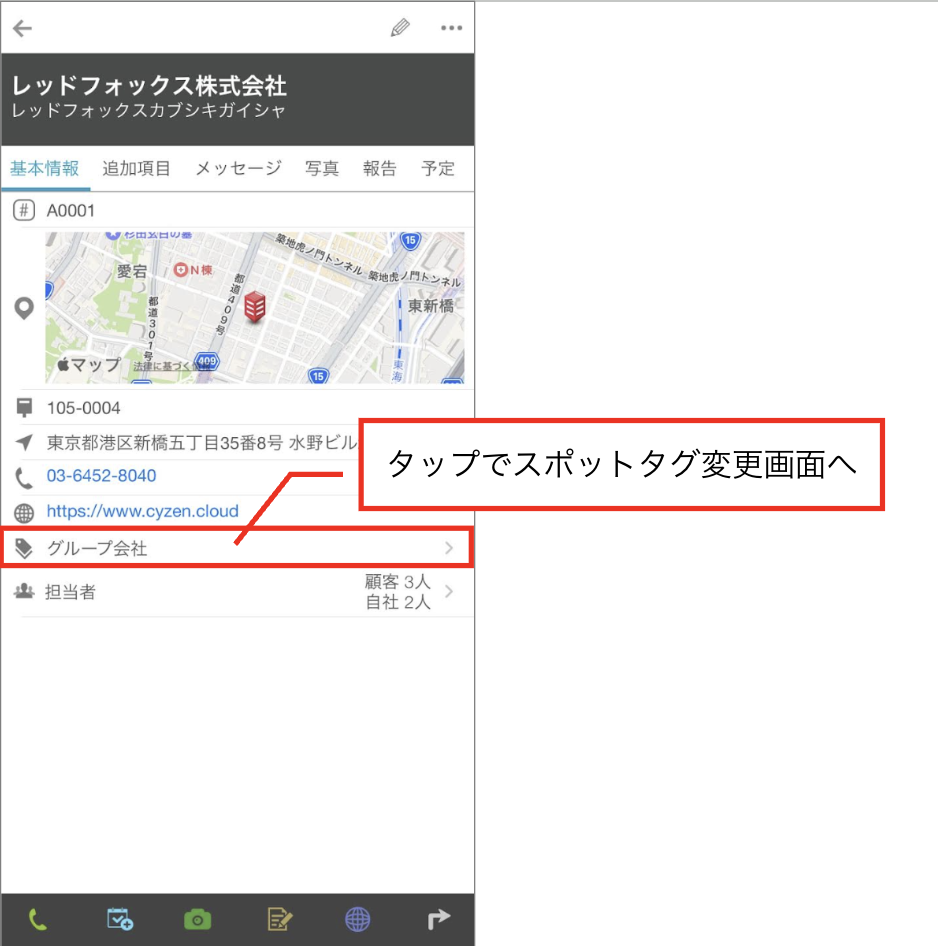
Task: Open the 報告 tab
Action: click(379, 168)
